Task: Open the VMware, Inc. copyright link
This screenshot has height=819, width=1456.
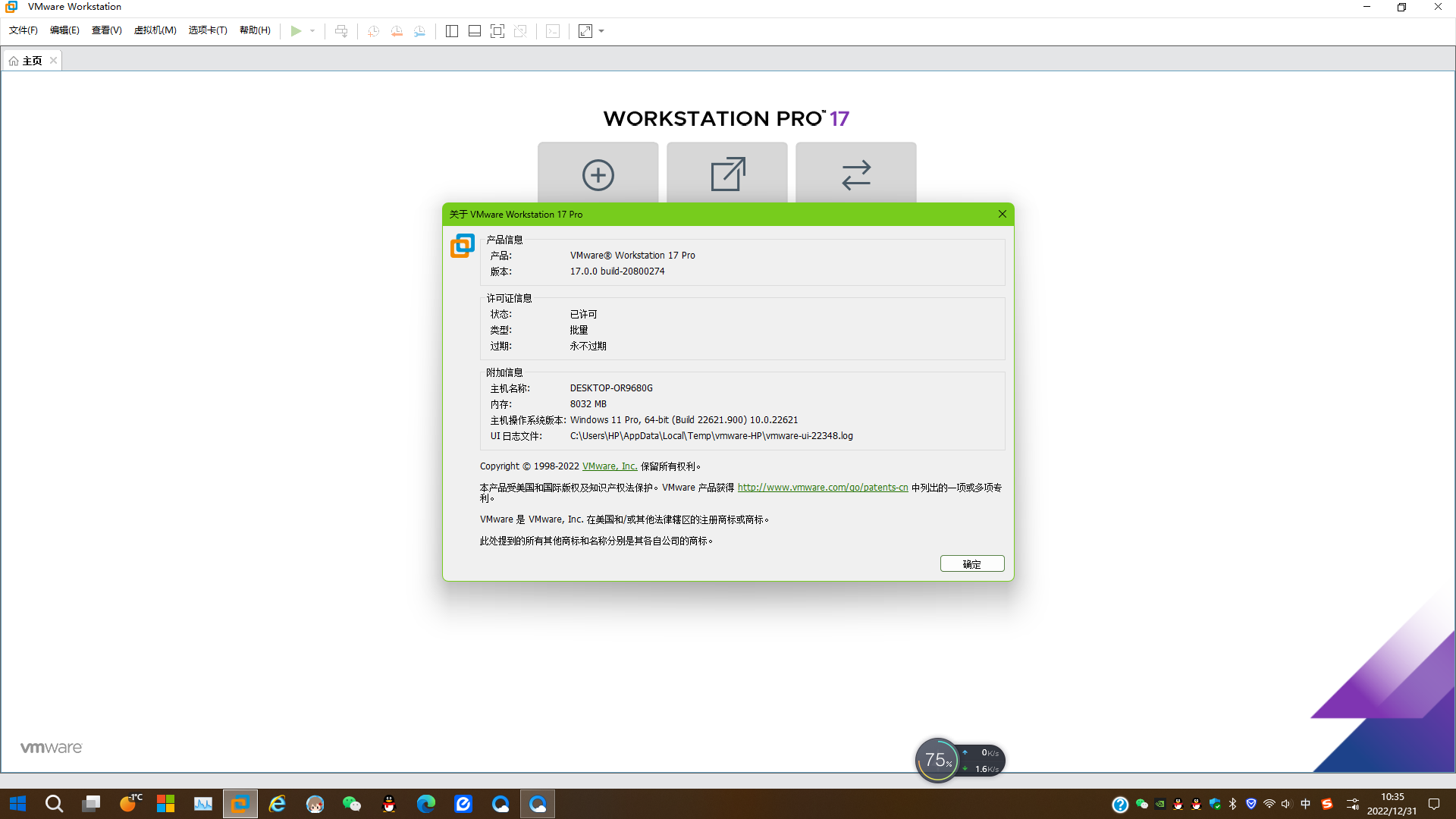Action: [610, 466]
